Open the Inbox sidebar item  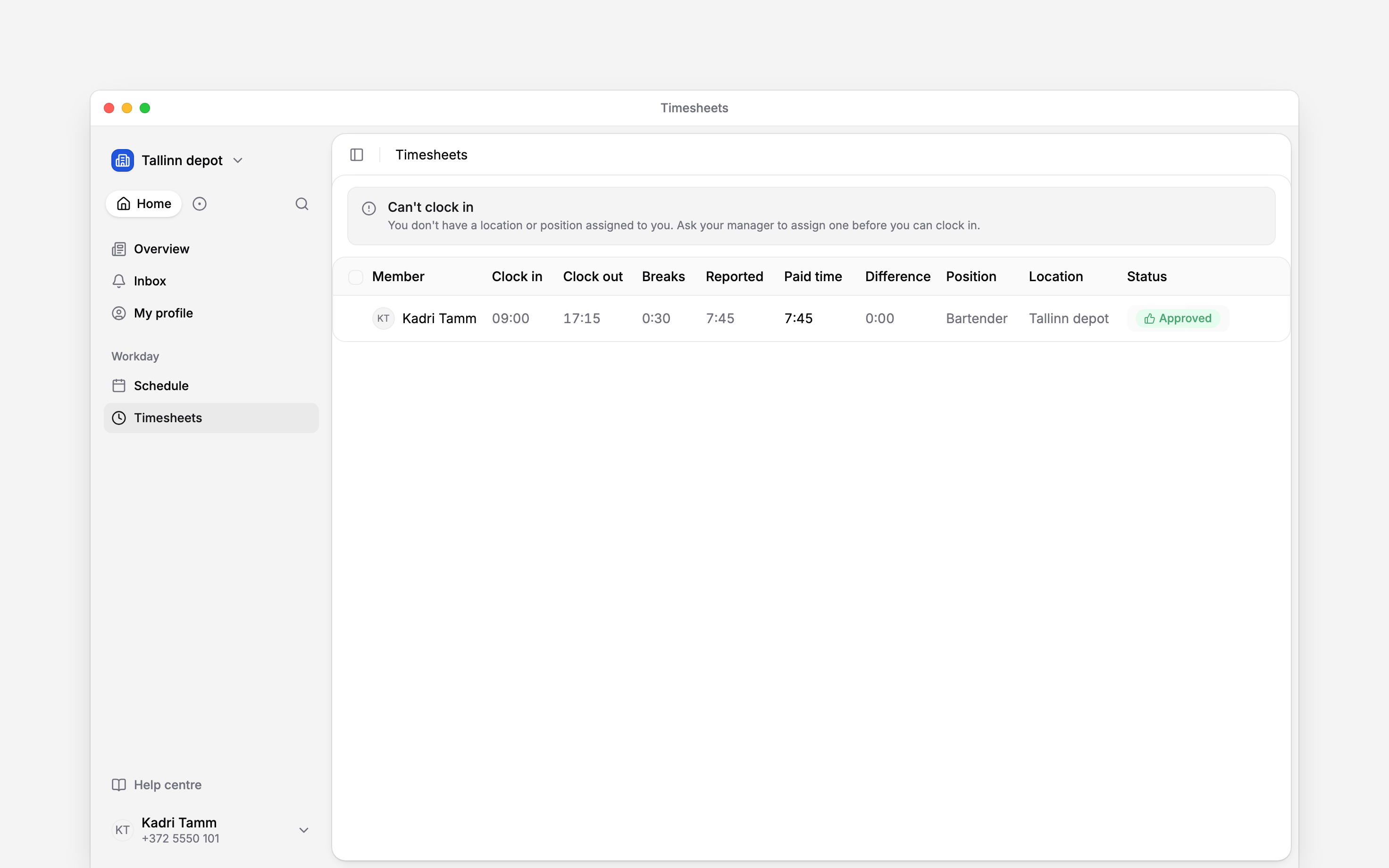pyautogui.click(x=211, y=281)
